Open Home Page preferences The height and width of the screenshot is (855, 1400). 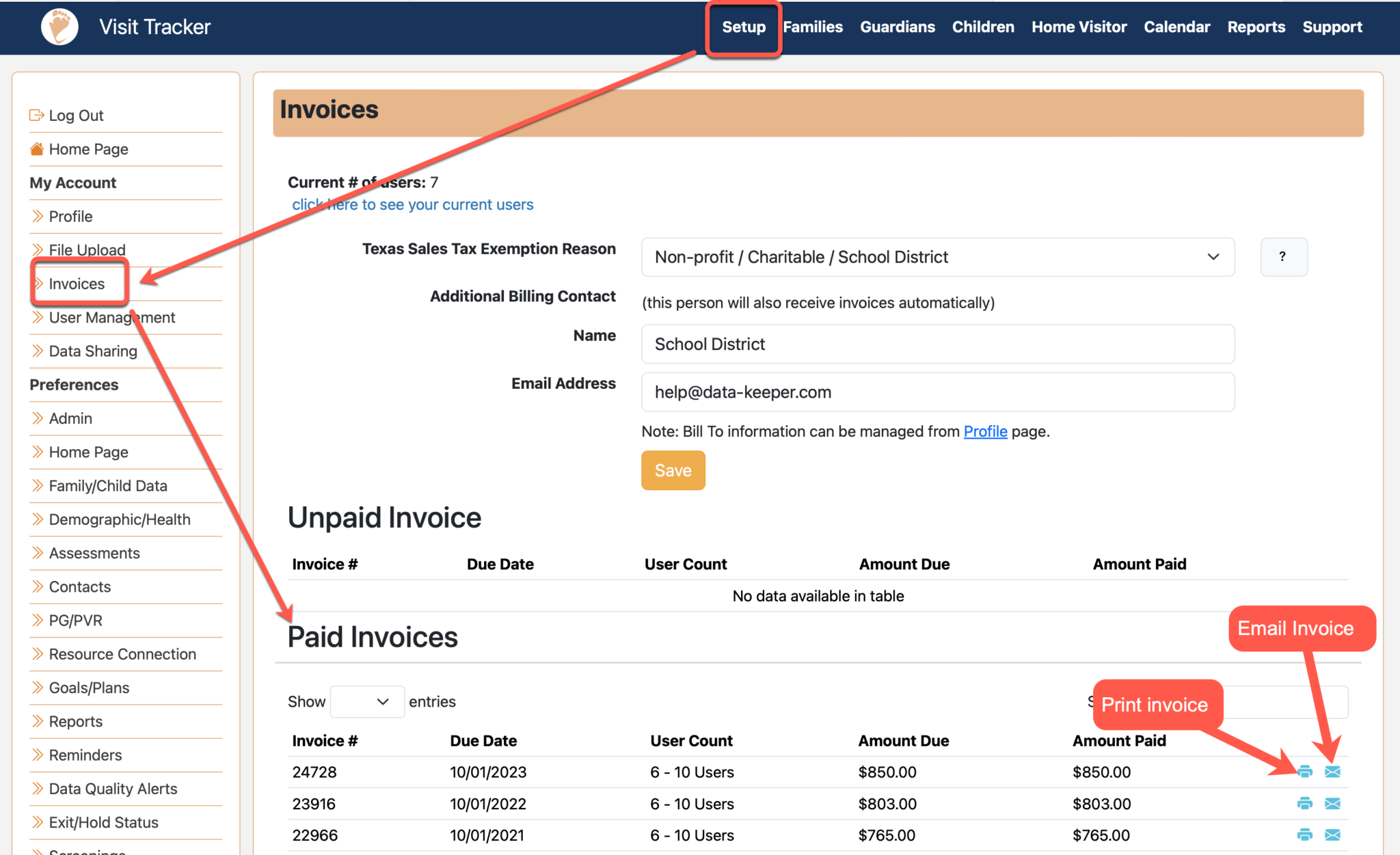pyautogui.click(x=88, y=452)
